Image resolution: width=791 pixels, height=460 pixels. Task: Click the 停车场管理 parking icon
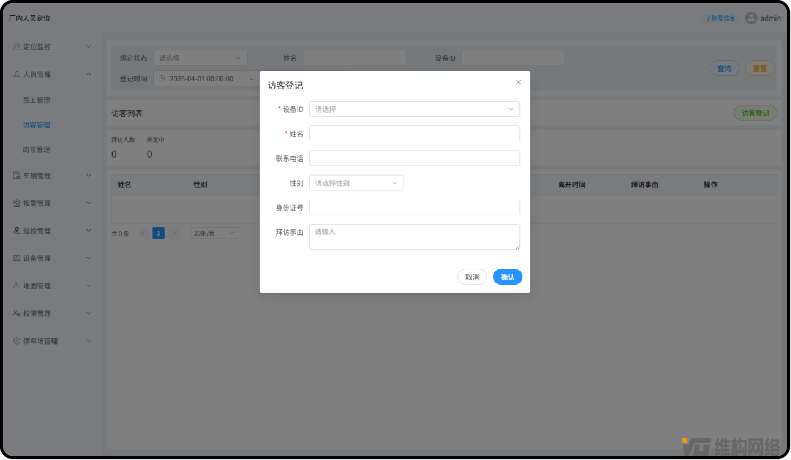[x=17, y=341]
